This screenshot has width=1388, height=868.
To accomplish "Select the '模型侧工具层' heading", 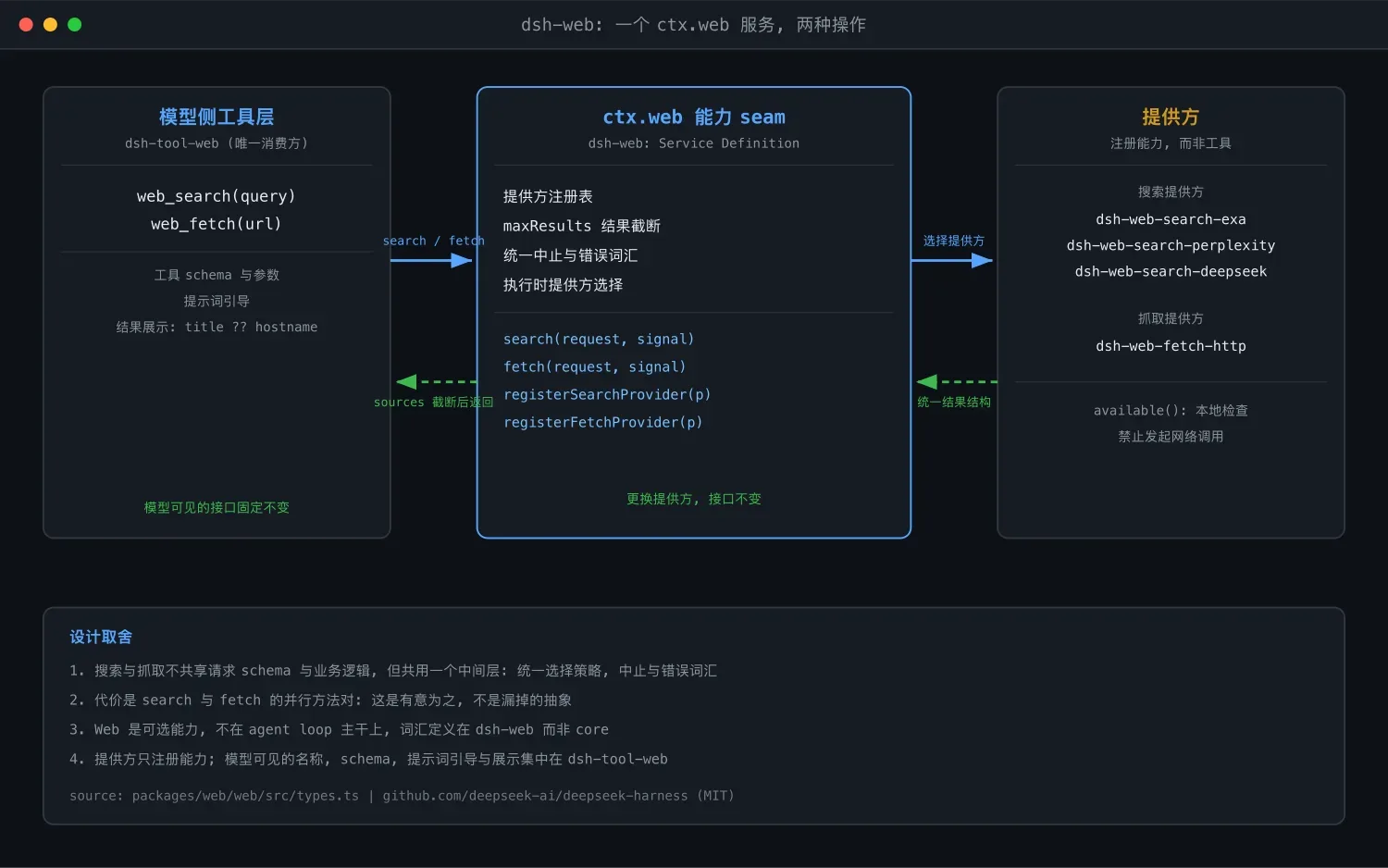I will (x=217, y=117).
